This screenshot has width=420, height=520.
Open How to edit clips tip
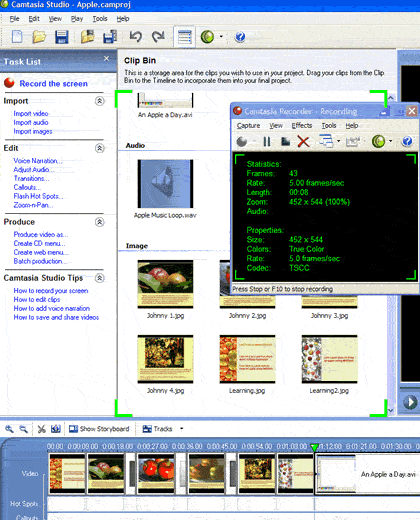click(x=37, y=300)
